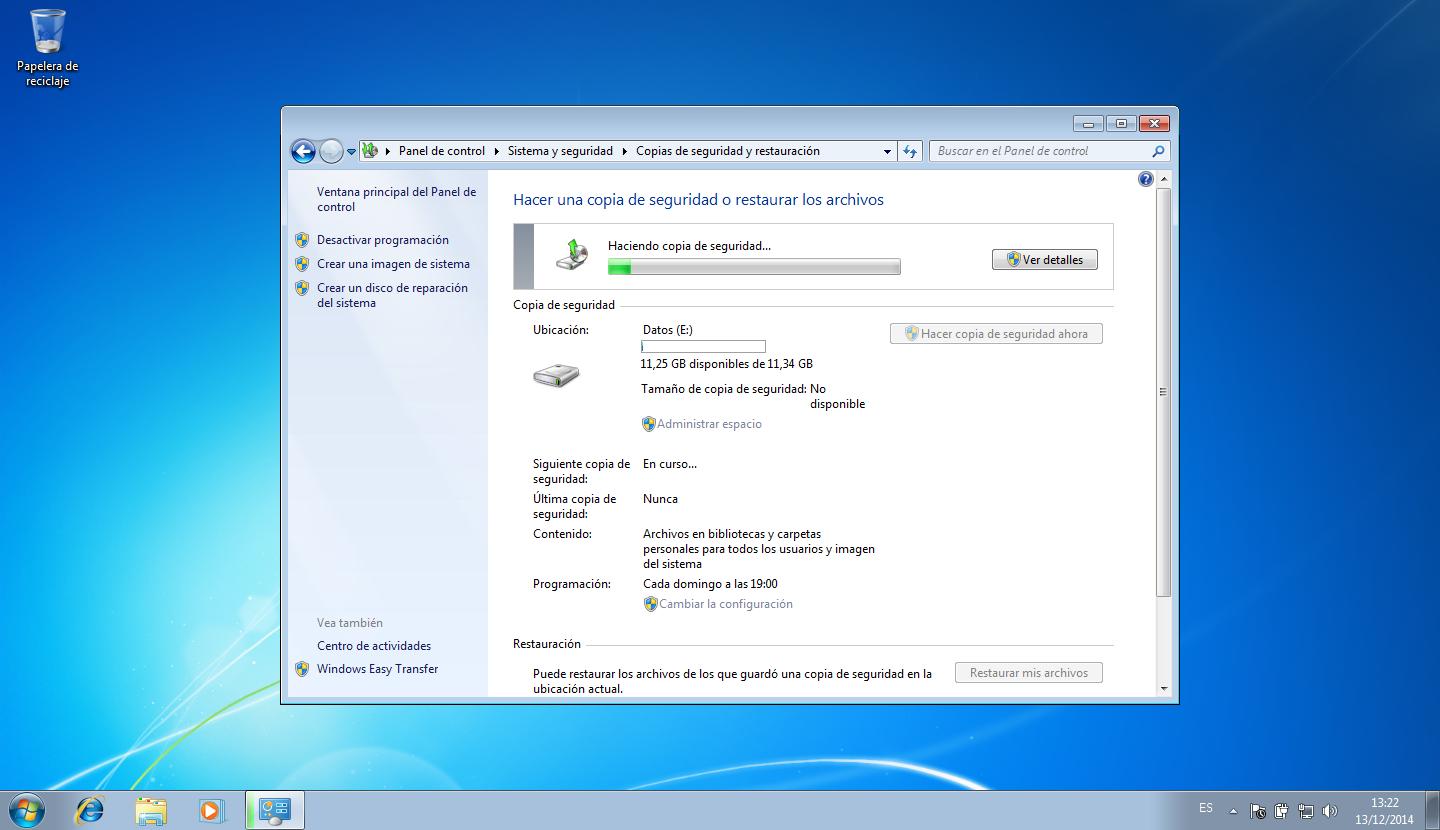Open Windows Media Player taskbar icon

[x=211, y=809]
